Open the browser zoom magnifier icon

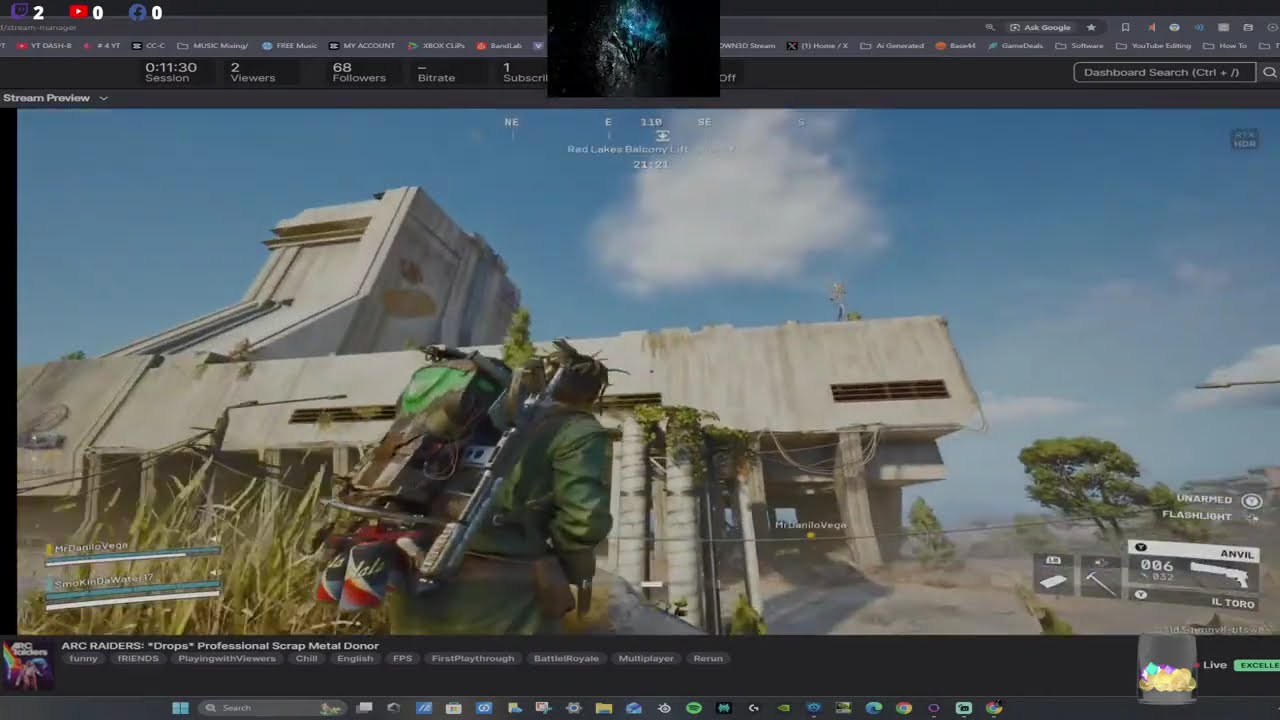990,27
